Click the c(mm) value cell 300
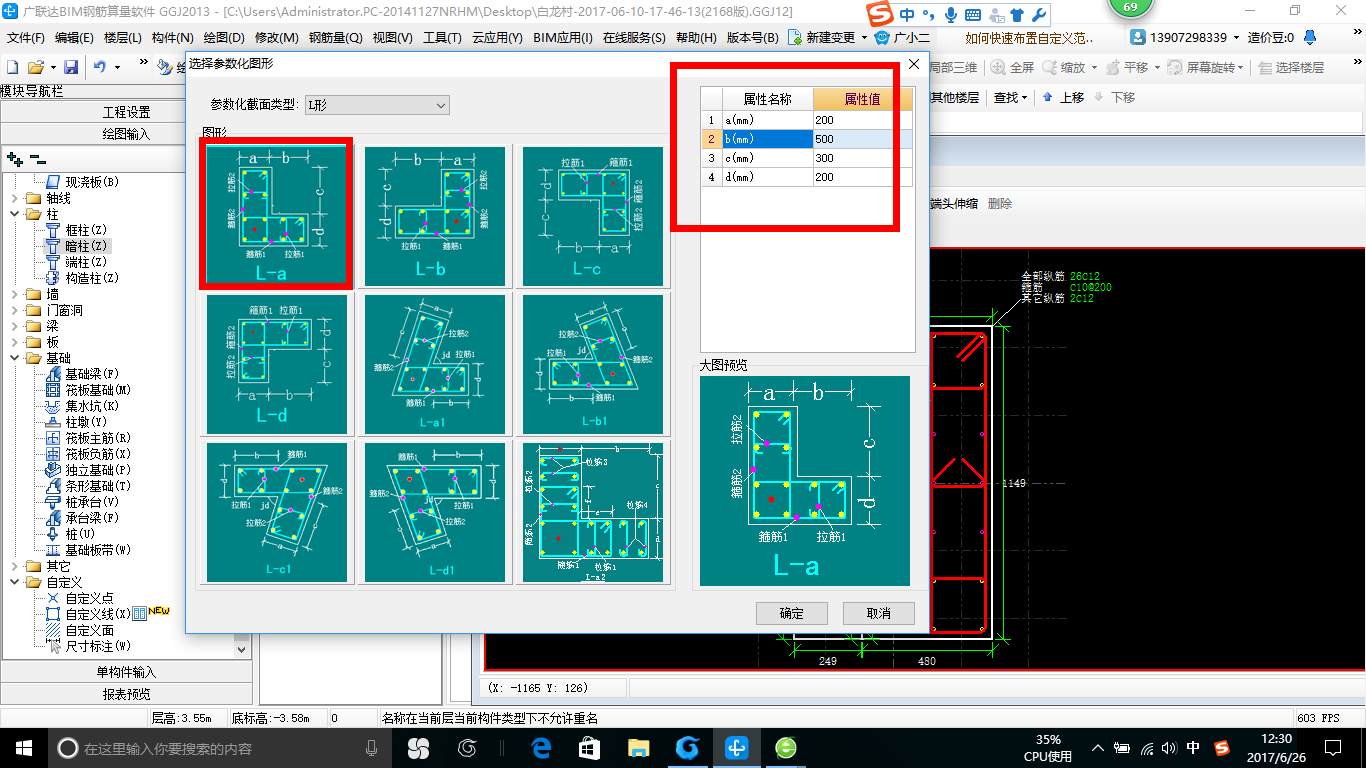The height and width of the screenshot is (768, 1366). 863,158
